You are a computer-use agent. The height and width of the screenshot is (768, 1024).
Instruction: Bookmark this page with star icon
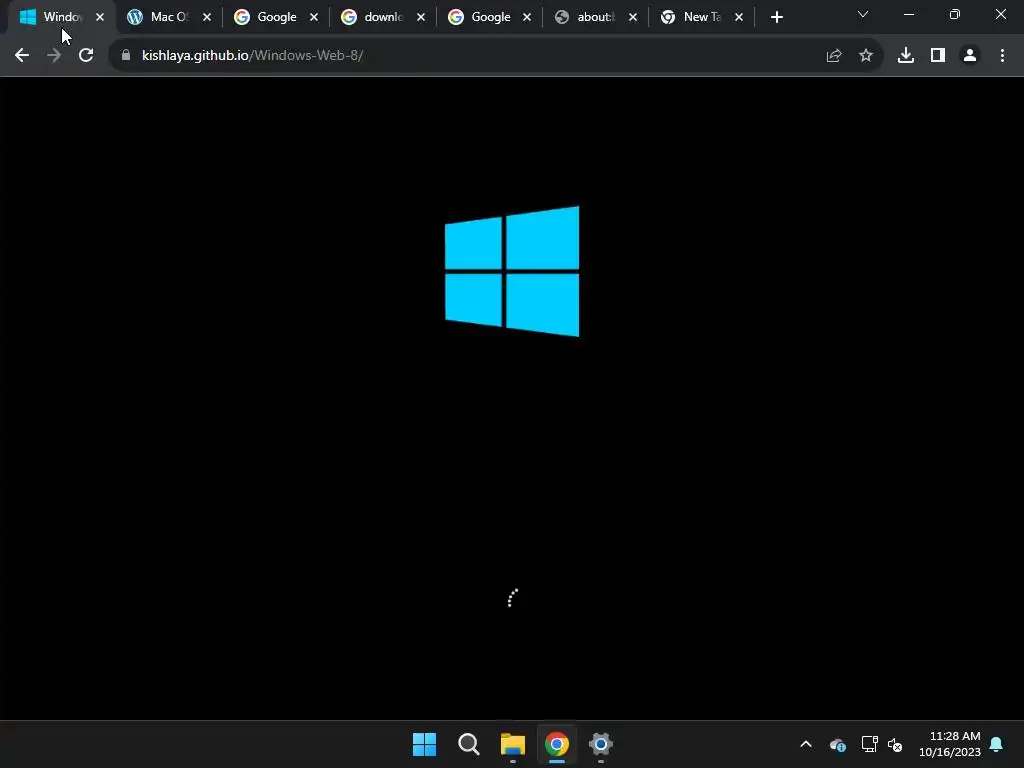(866, 56)
